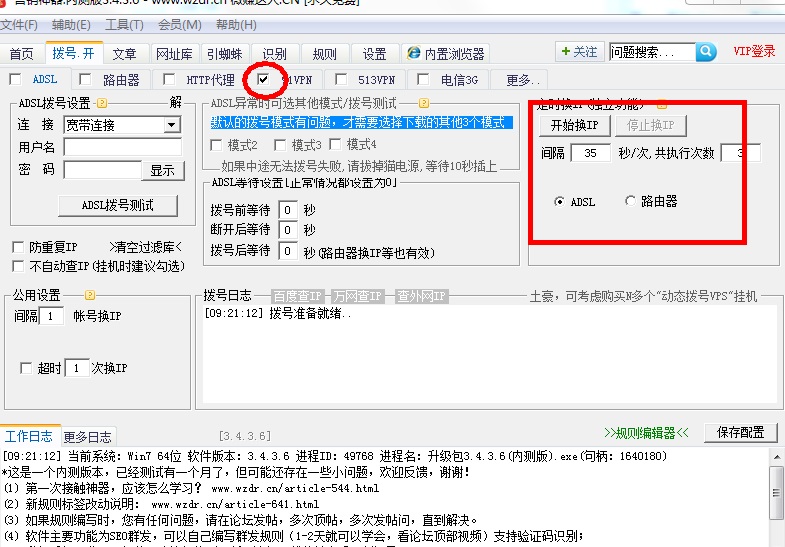Click the 用户名 input field

tap(122, 148)
